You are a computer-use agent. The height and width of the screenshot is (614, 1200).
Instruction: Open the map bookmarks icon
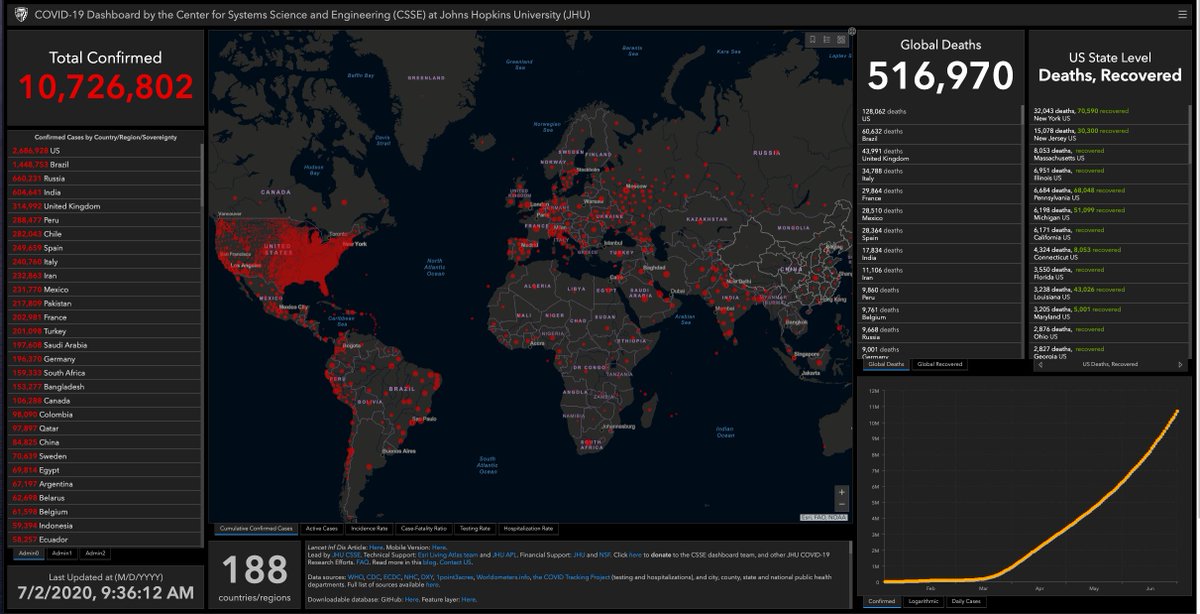point(813,41)
